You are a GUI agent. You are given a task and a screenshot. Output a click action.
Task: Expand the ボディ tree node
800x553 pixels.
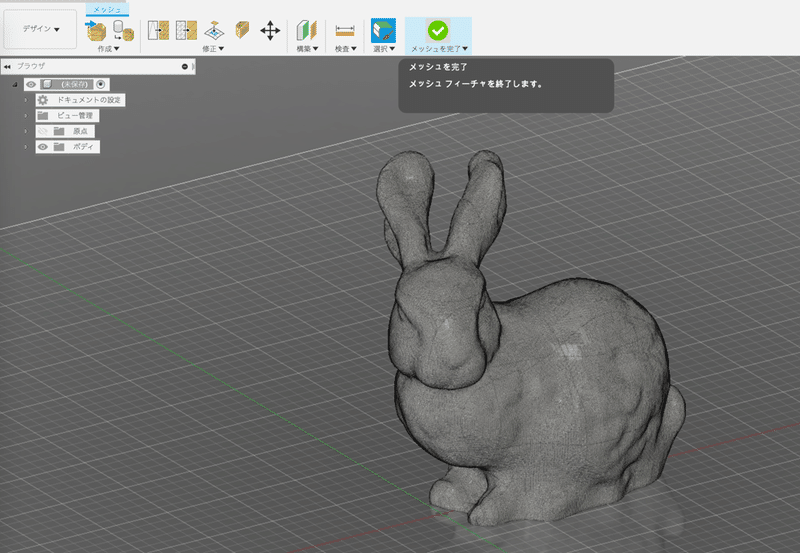26,147
